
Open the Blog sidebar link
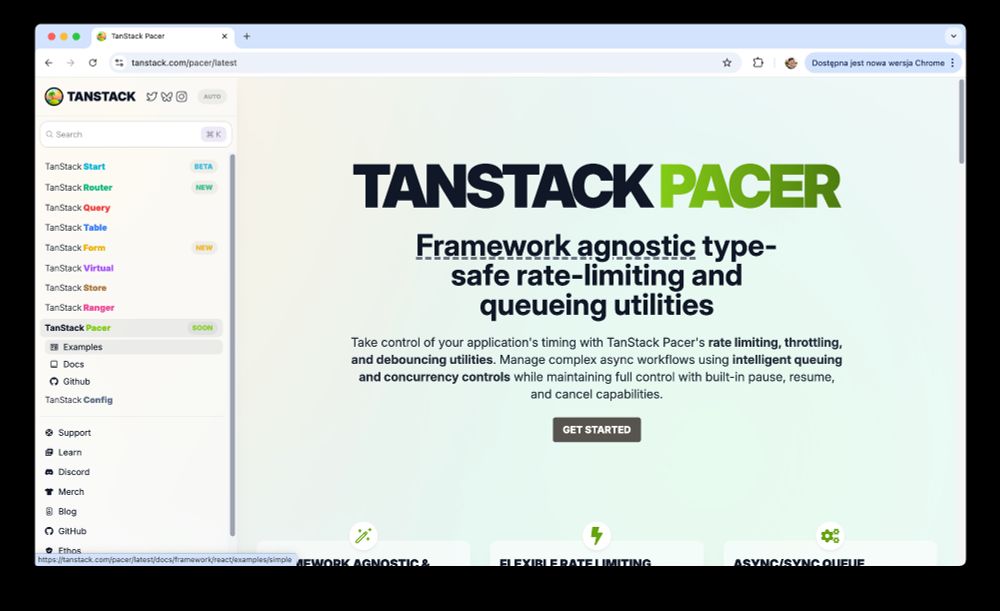coord(61,512)
